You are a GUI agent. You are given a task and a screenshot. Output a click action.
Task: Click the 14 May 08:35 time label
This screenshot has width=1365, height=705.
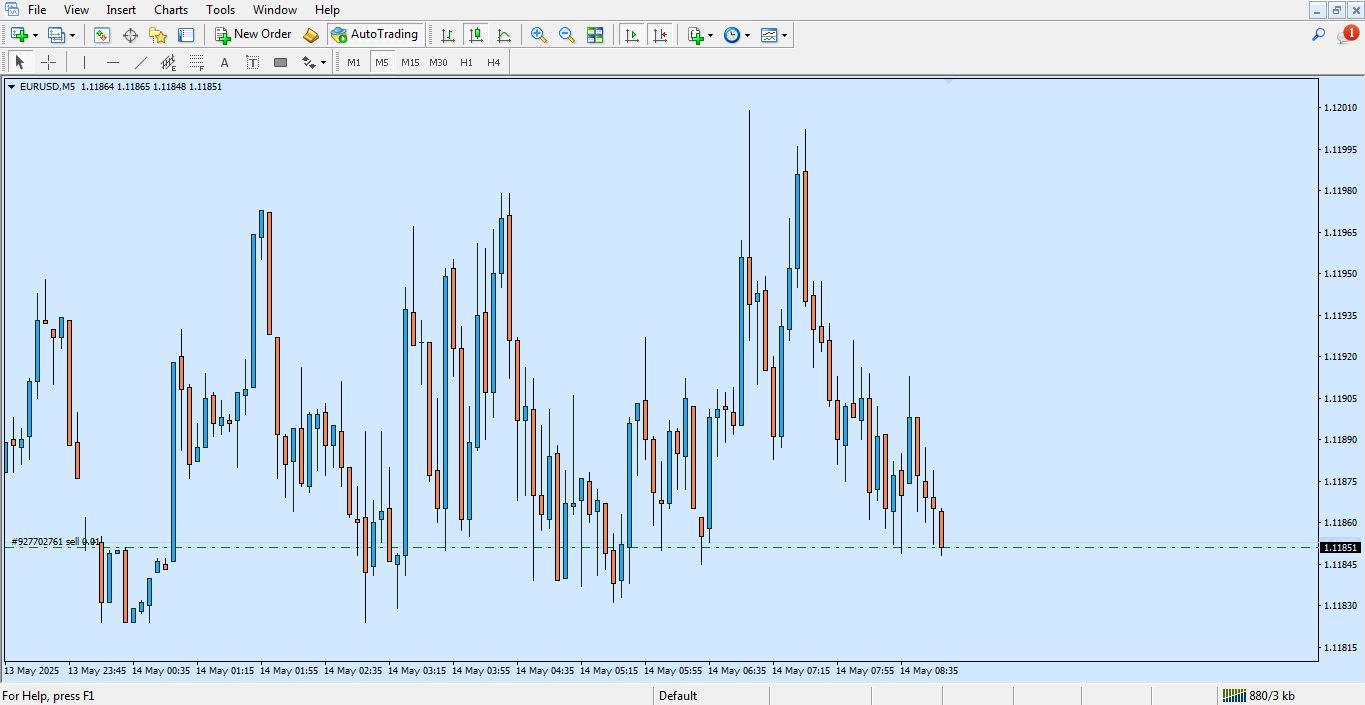point(928,671)
